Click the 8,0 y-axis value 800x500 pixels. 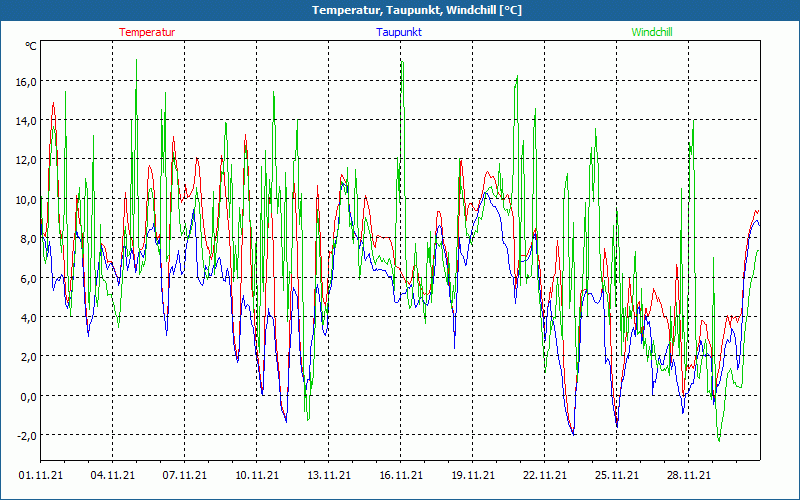coord(29,238)
